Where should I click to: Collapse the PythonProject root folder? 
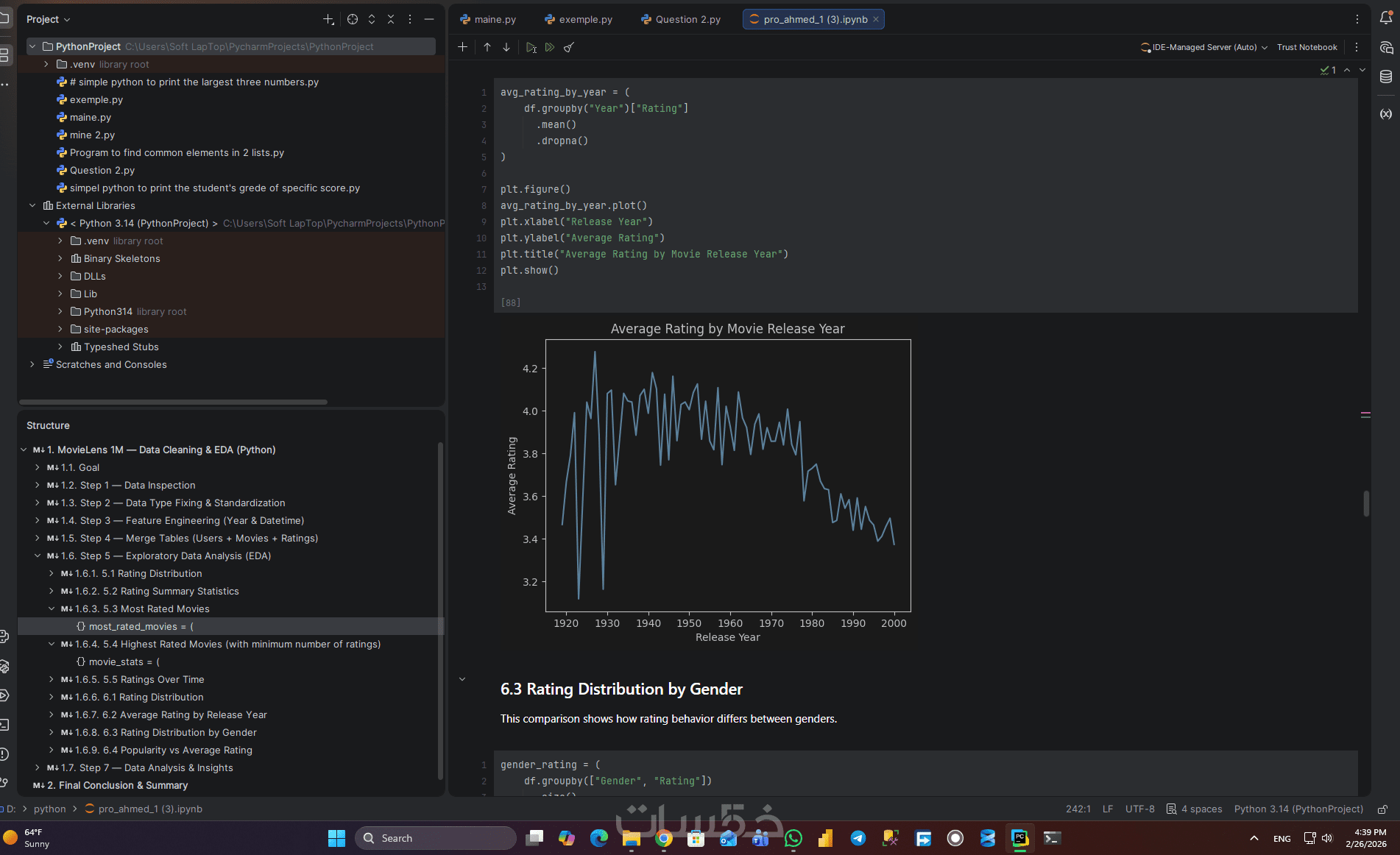[x=32, y=46]
